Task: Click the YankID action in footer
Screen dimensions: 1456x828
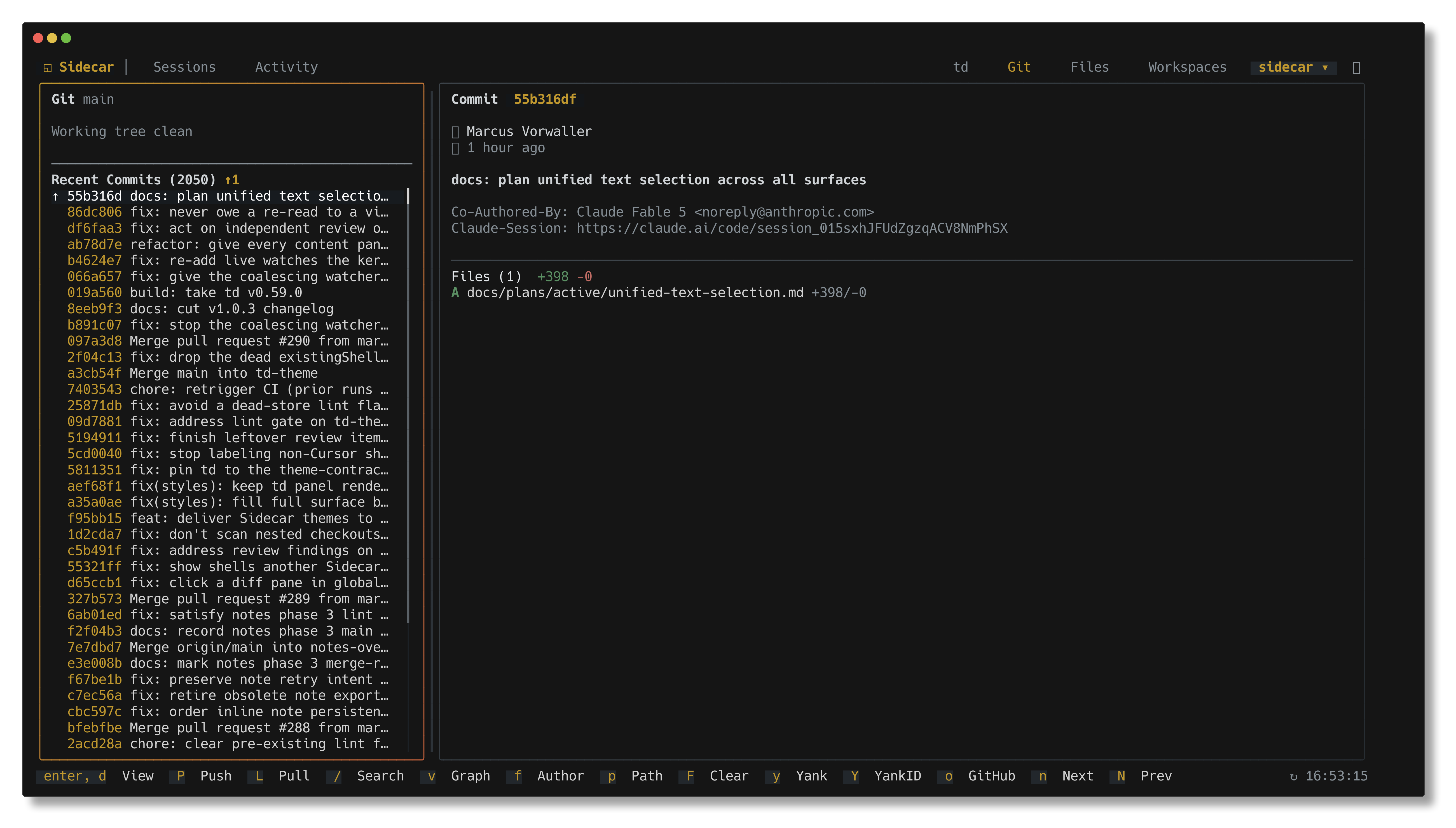Action: pos(897,776)
